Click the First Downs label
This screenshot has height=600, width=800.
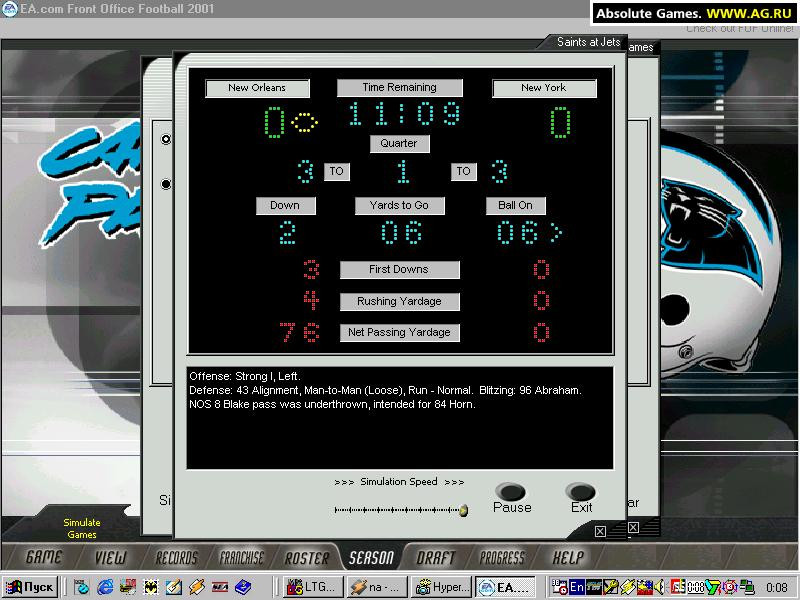coord(399,269)
